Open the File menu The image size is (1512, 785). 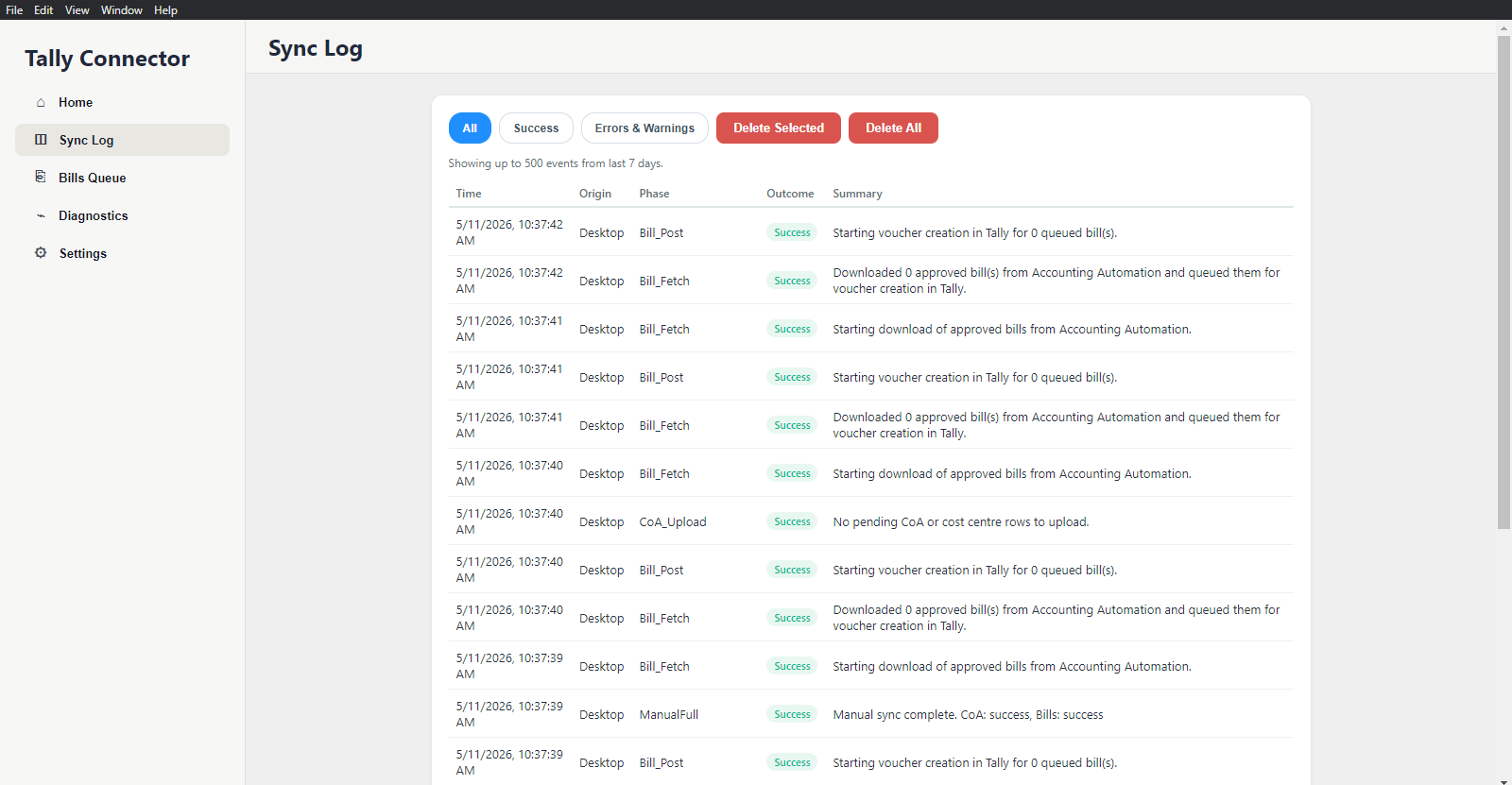(14, 9)
